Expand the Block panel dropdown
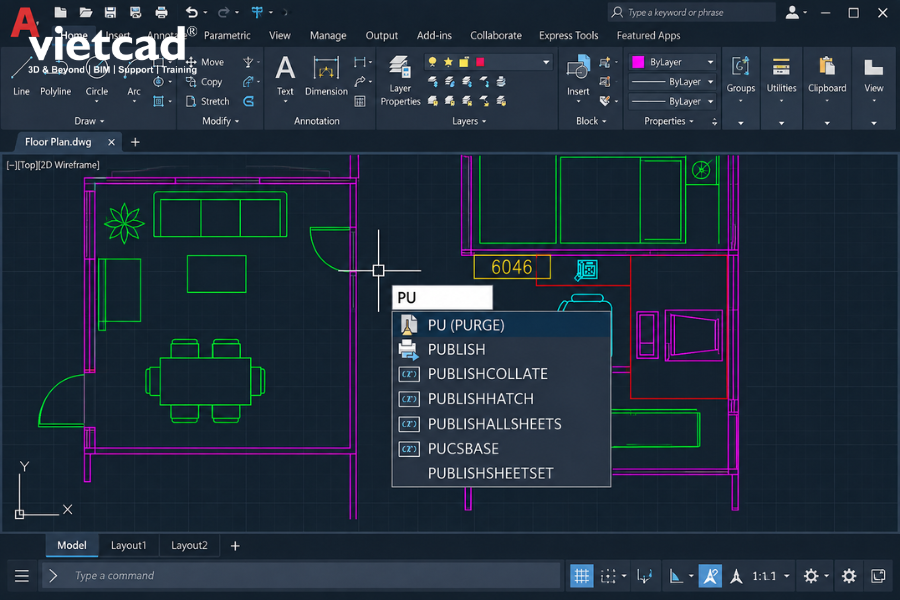 click(x=591, y=121)
